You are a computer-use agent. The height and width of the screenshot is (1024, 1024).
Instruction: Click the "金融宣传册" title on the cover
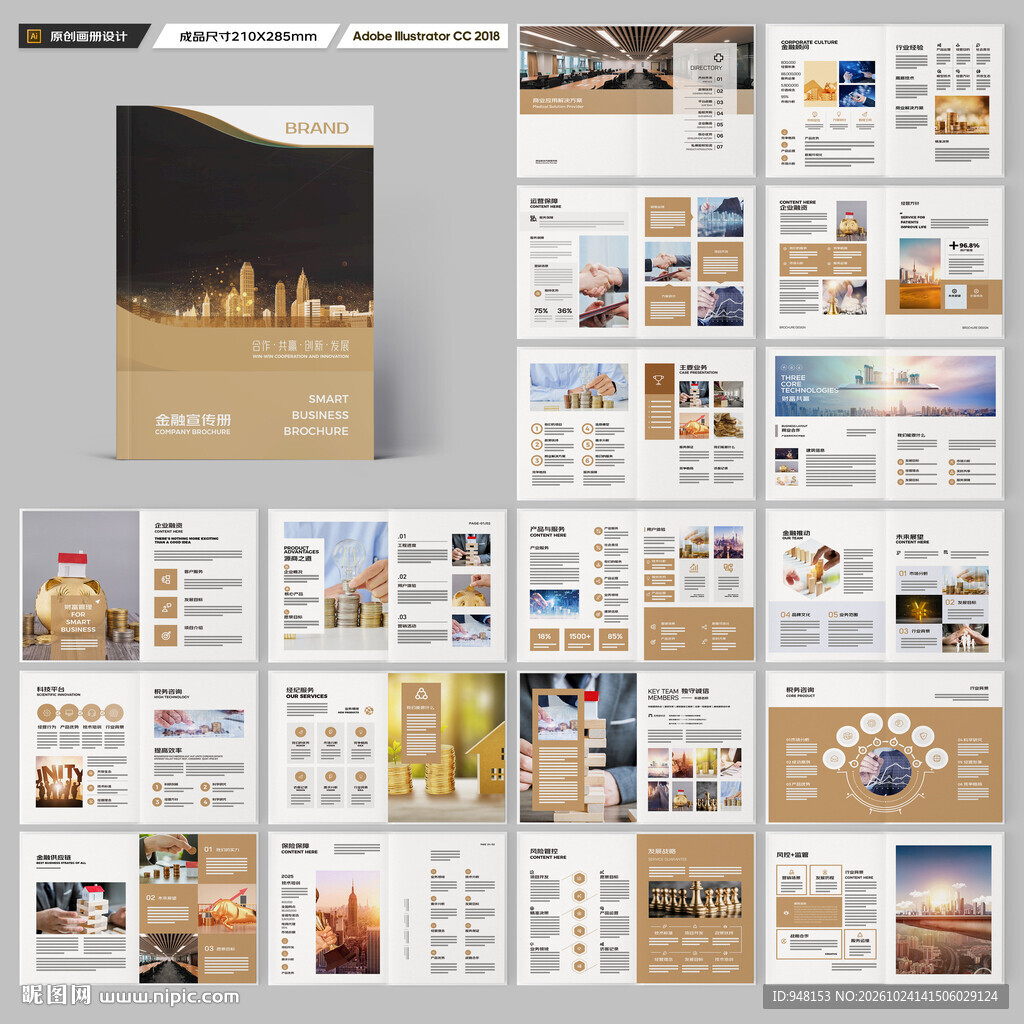coord(193,419)
